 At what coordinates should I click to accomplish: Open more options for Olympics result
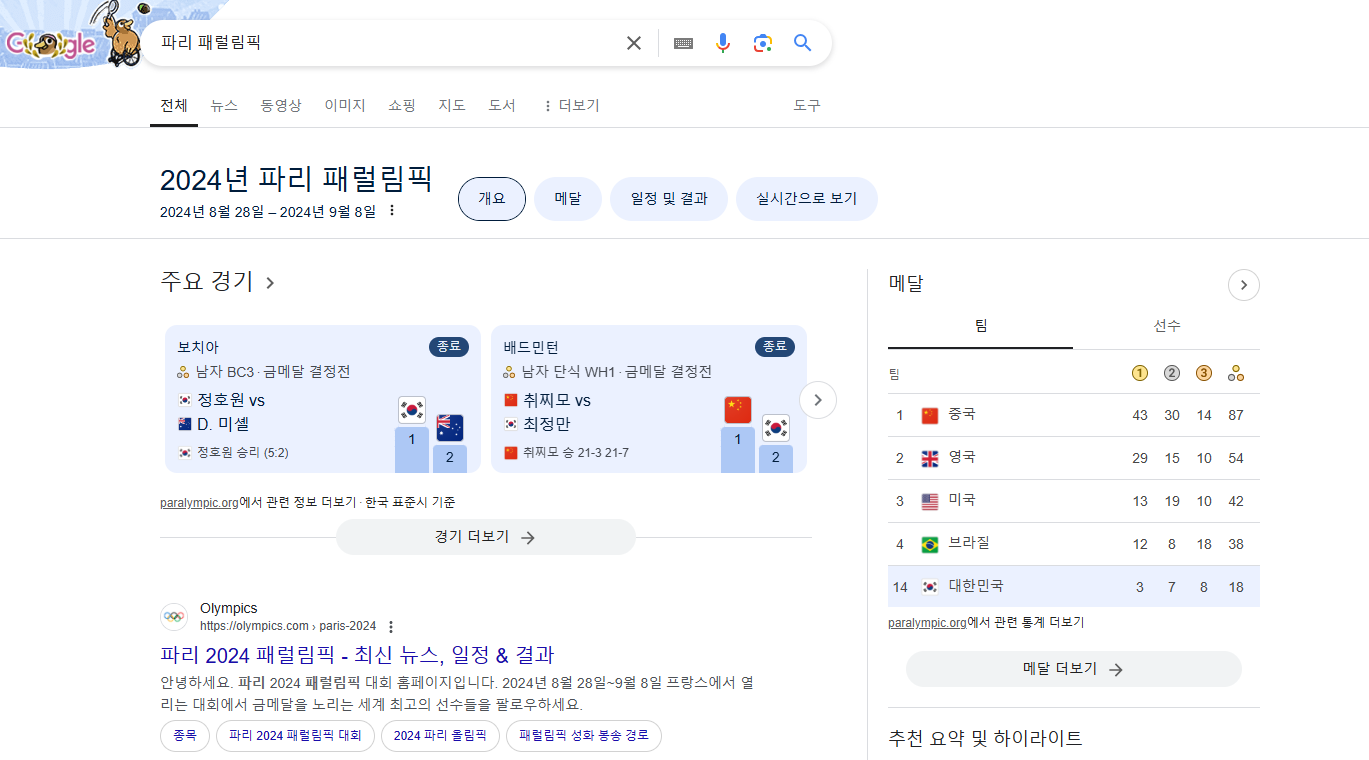click(391, 627)
